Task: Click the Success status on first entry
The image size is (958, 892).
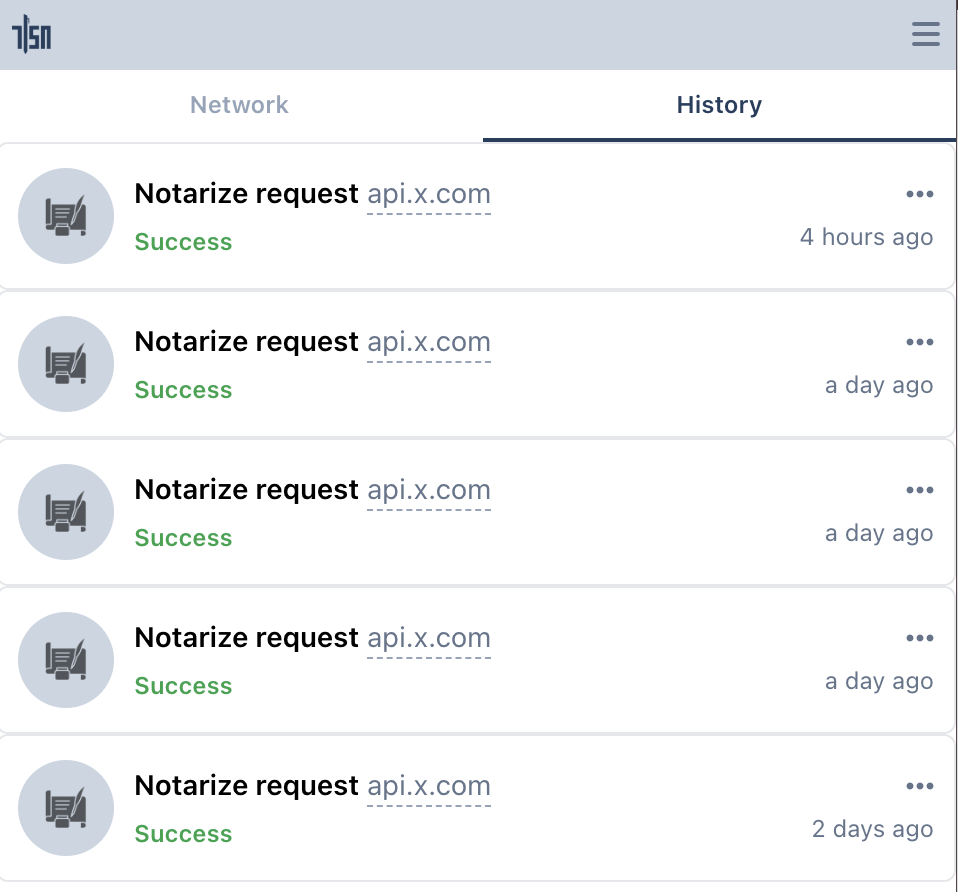Action: pyautogui.click(x=183, y=241)
